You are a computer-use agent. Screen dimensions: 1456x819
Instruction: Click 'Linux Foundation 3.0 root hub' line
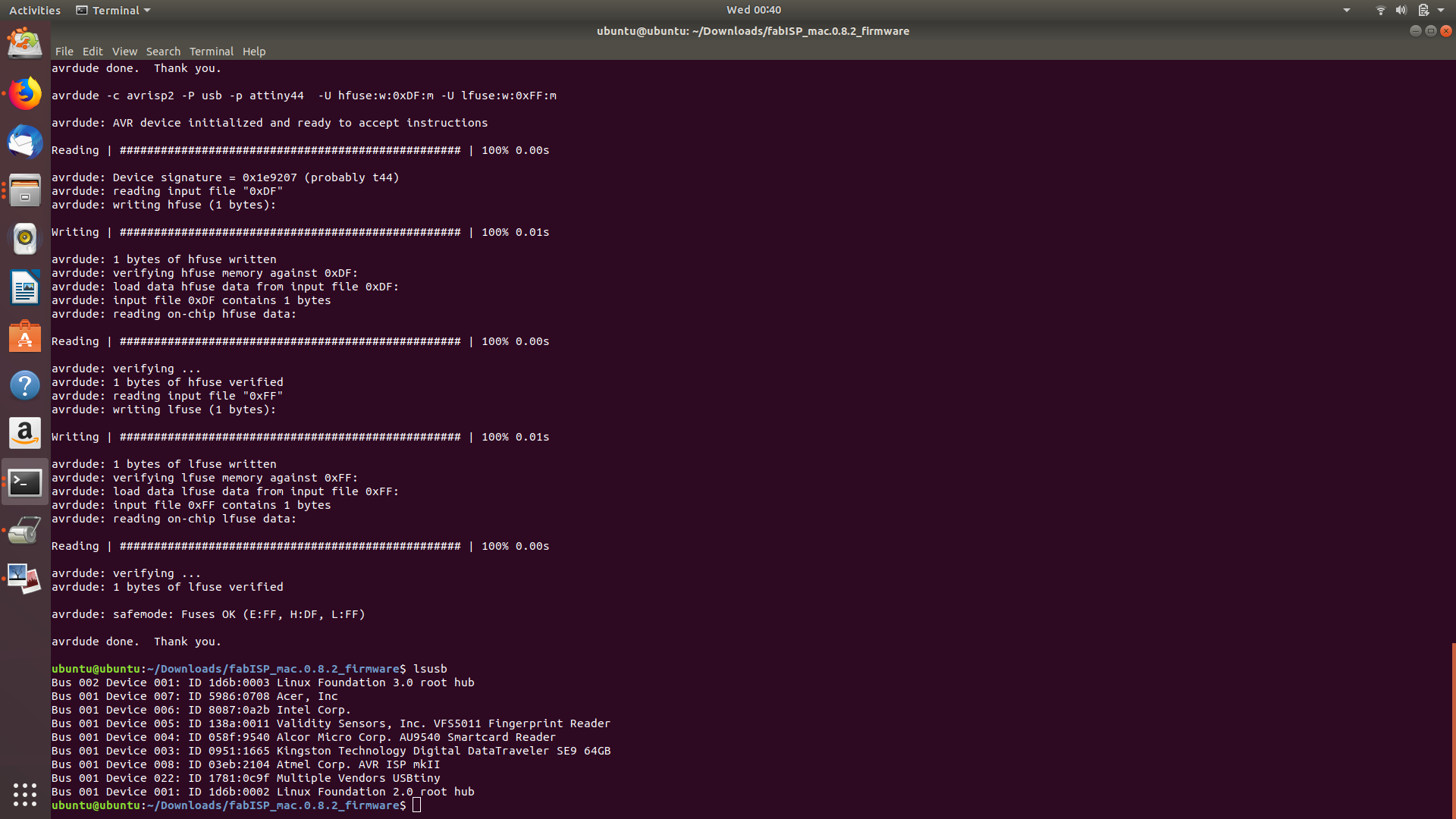pyautogui.click(x=263, y=682)
